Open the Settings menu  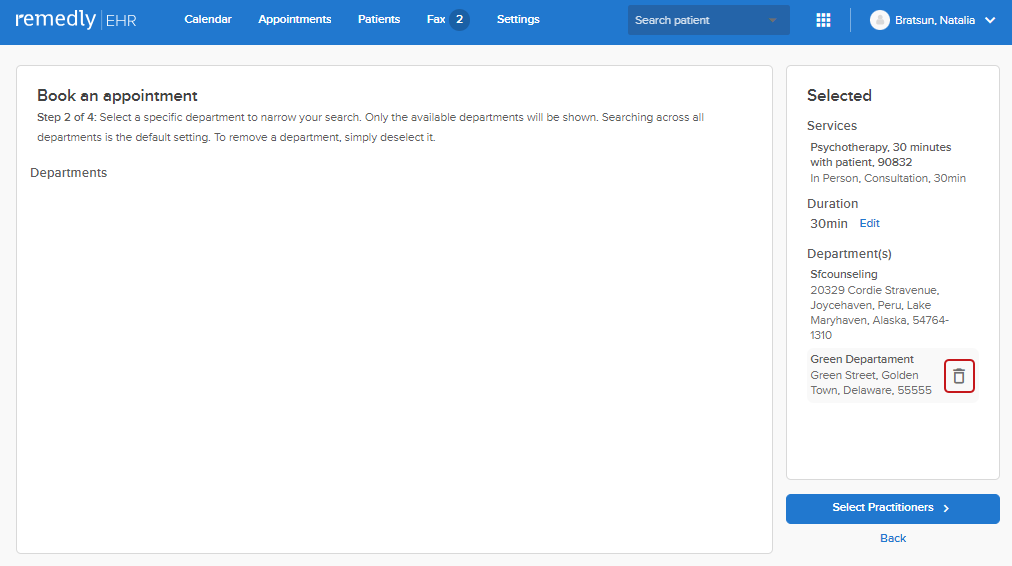pos(518,19)
